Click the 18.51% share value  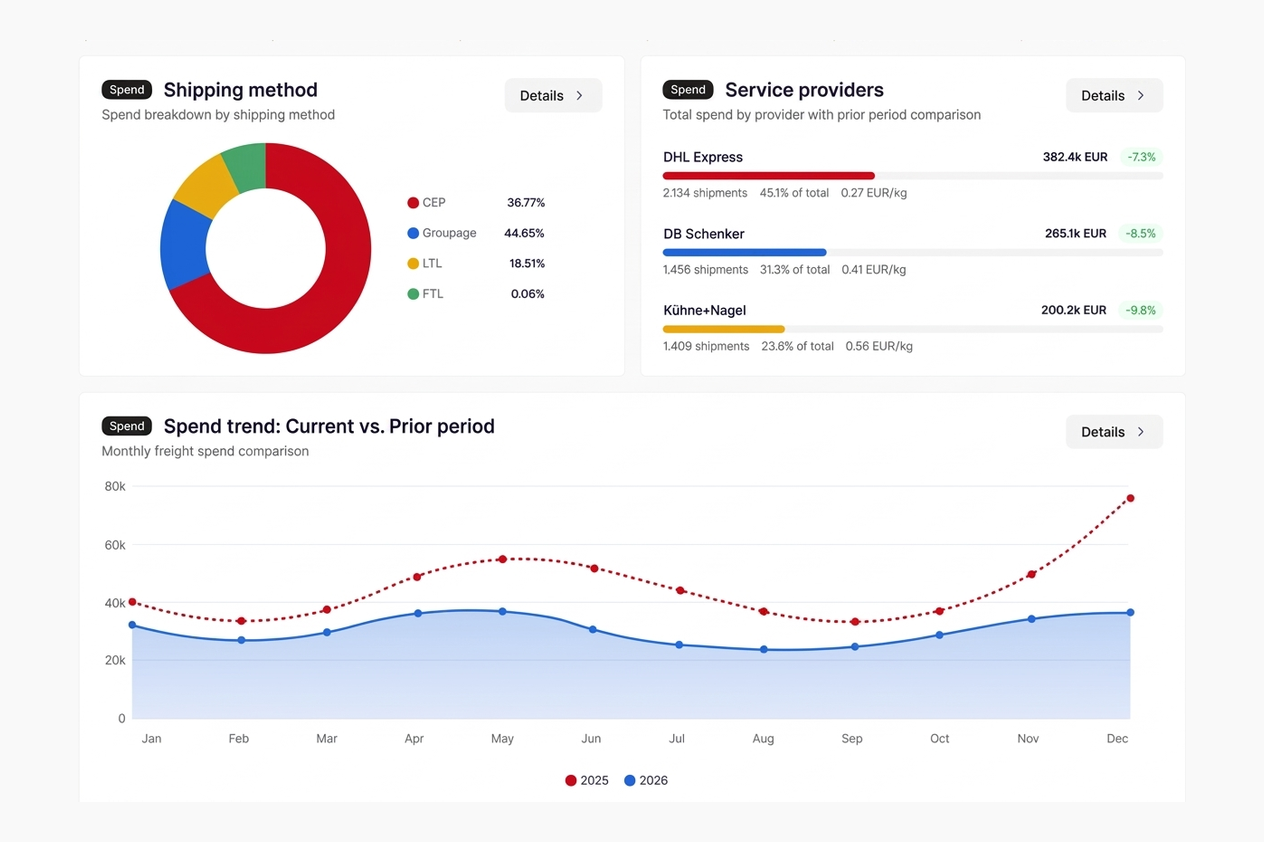[x=527, y=264]
